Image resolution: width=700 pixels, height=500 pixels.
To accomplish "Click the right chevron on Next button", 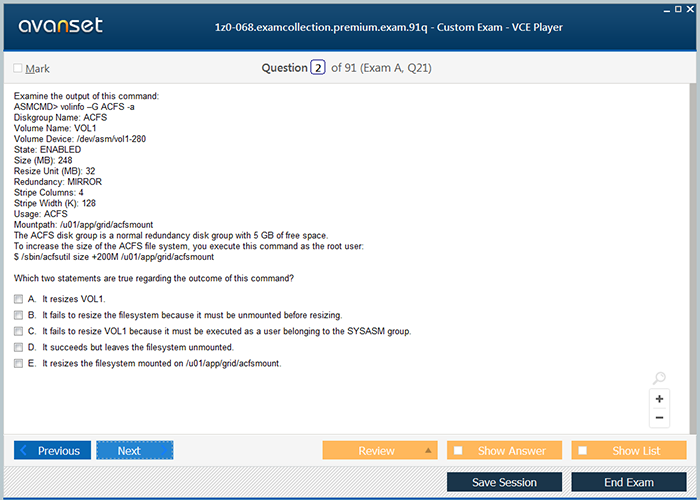I will click(164, 450).
